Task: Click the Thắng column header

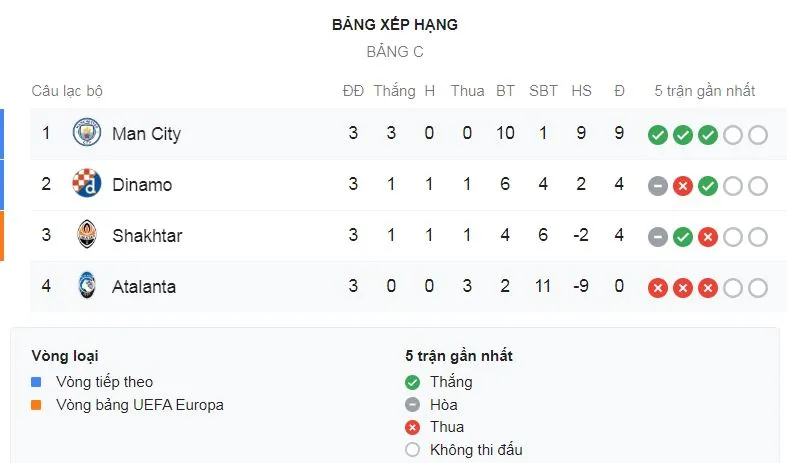Action: pyautogui.click(x=394, y=91)
